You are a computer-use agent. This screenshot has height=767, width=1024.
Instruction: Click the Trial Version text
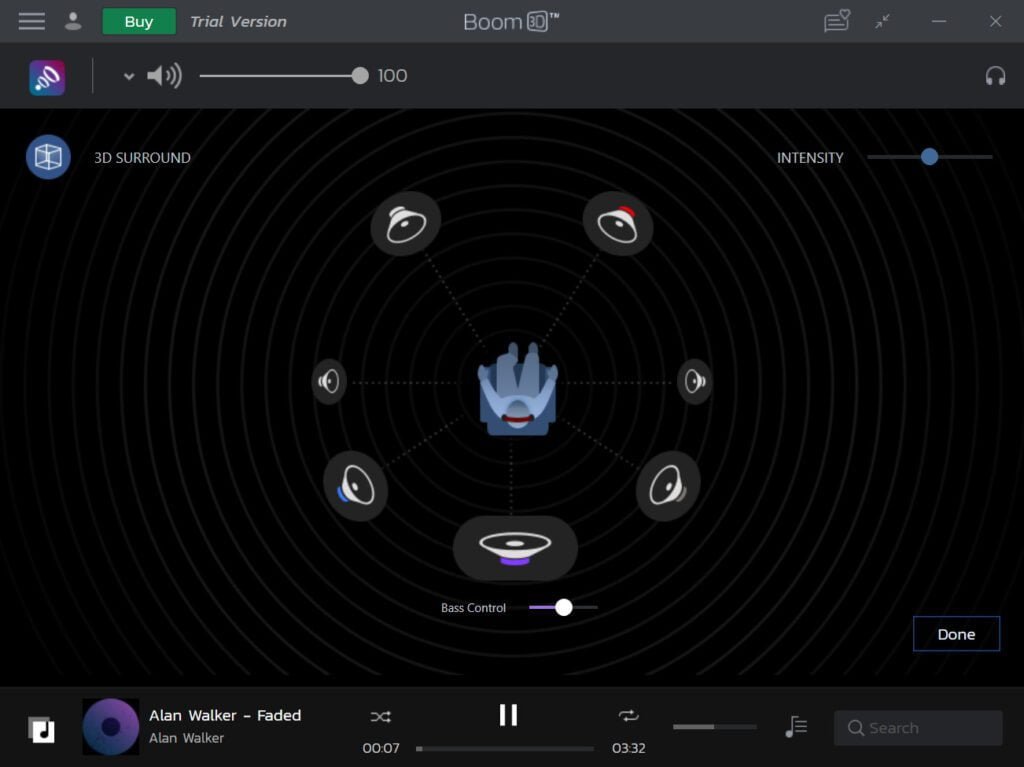point(238,22)
